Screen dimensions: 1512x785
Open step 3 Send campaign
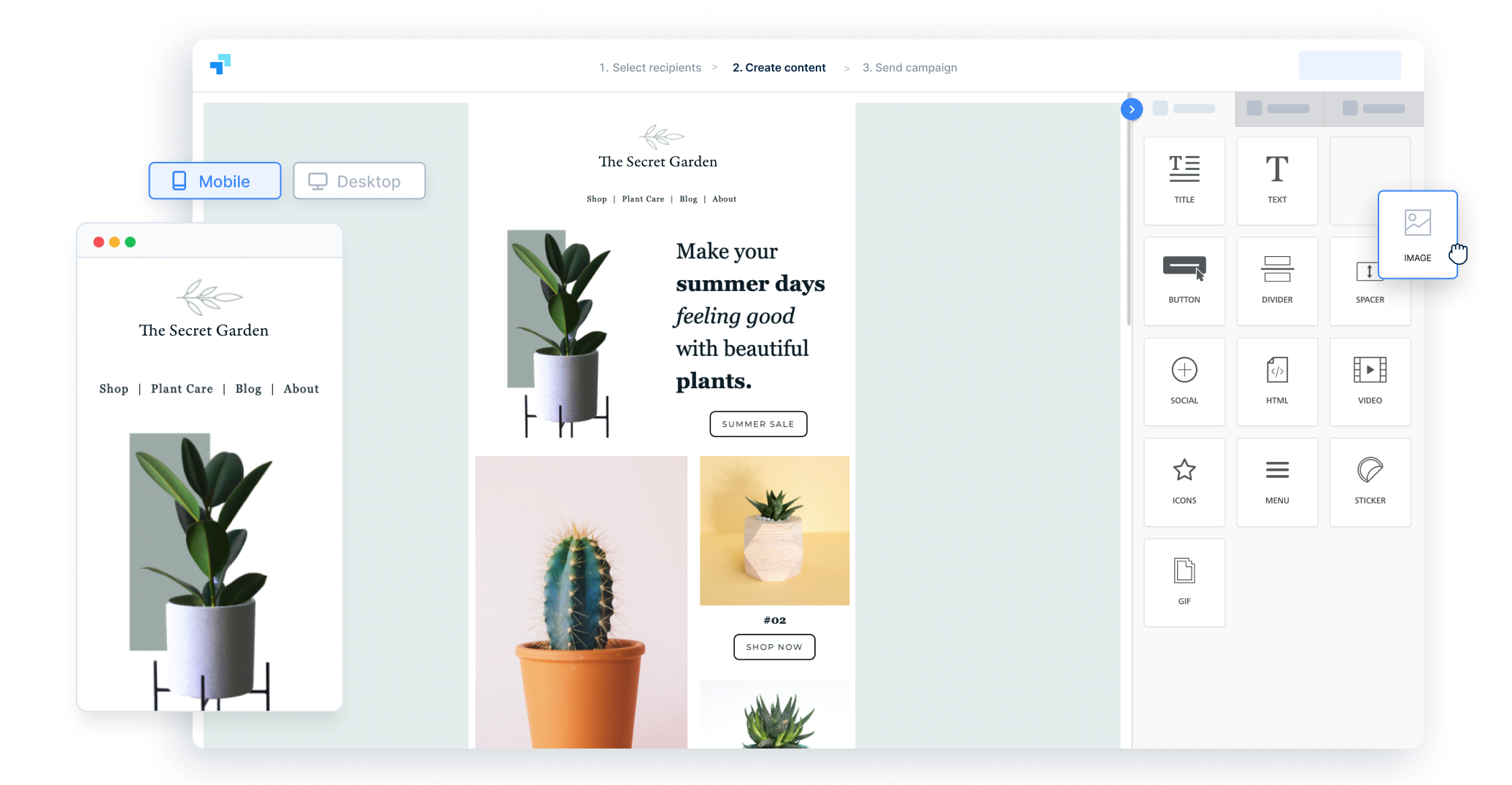point(909,67)
